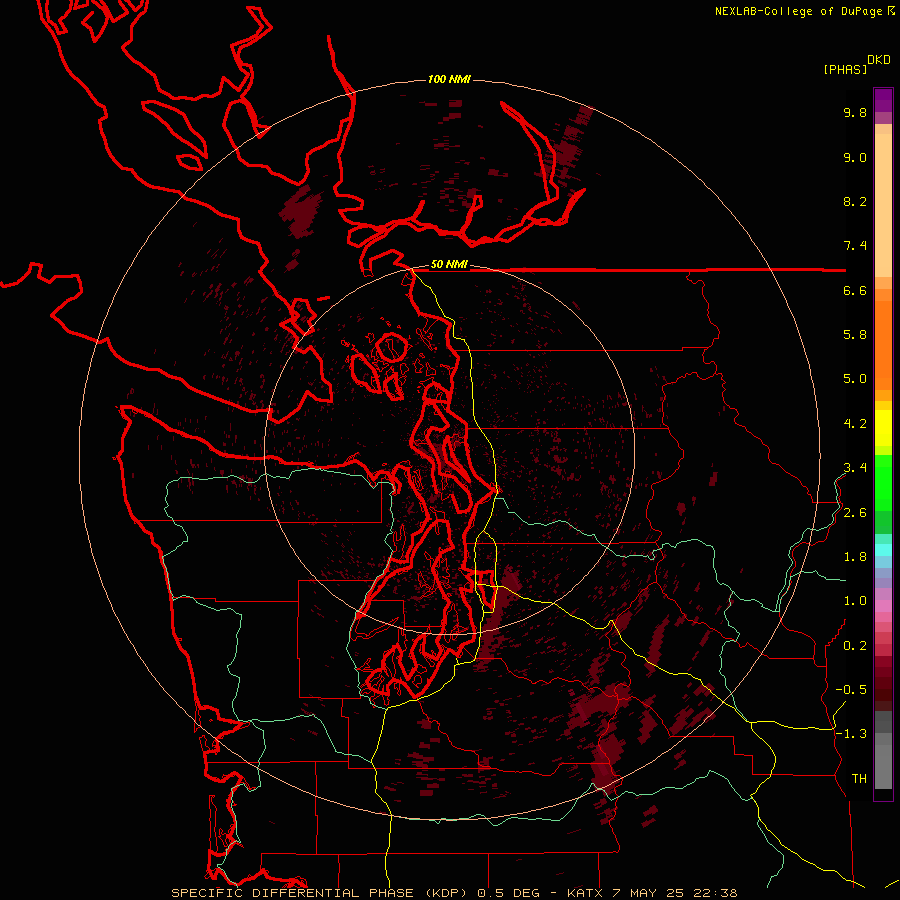
Task: Click the DKD product label above the legend
Action: pos(878,60)
